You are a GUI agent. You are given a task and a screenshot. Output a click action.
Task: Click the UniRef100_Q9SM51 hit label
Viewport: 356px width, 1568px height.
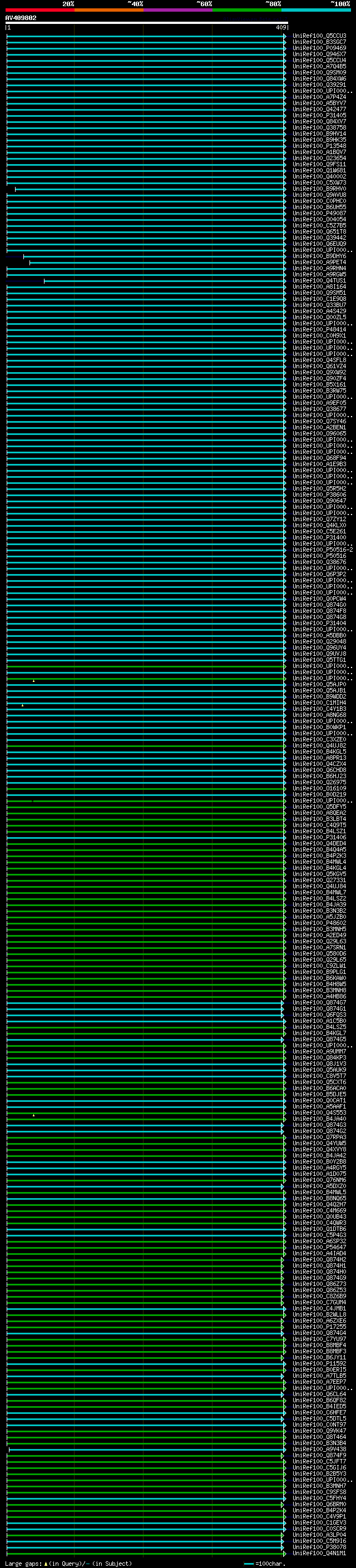(x=319, y=293)
